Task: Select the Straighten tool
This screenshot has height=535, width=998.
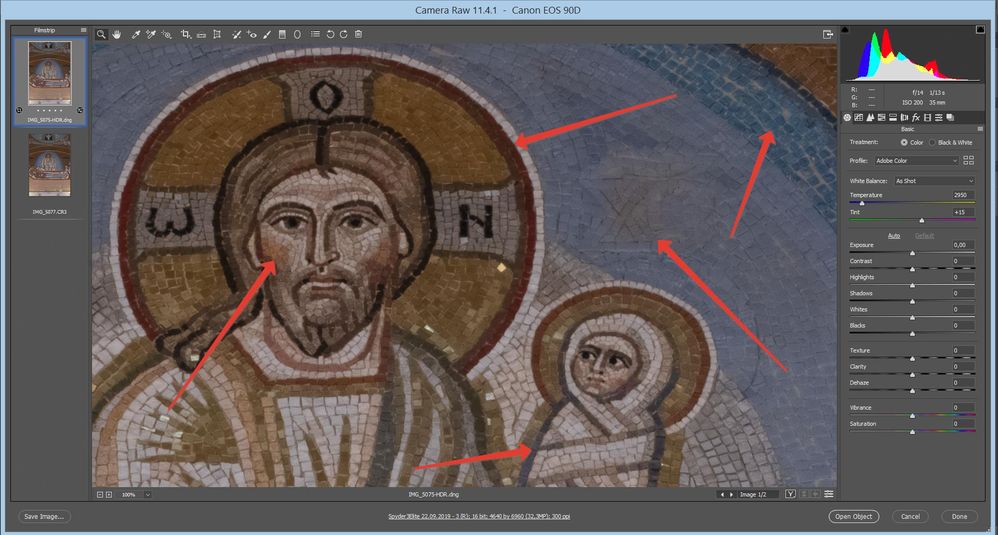Action: pyautogui.click(x=201, y=34)
